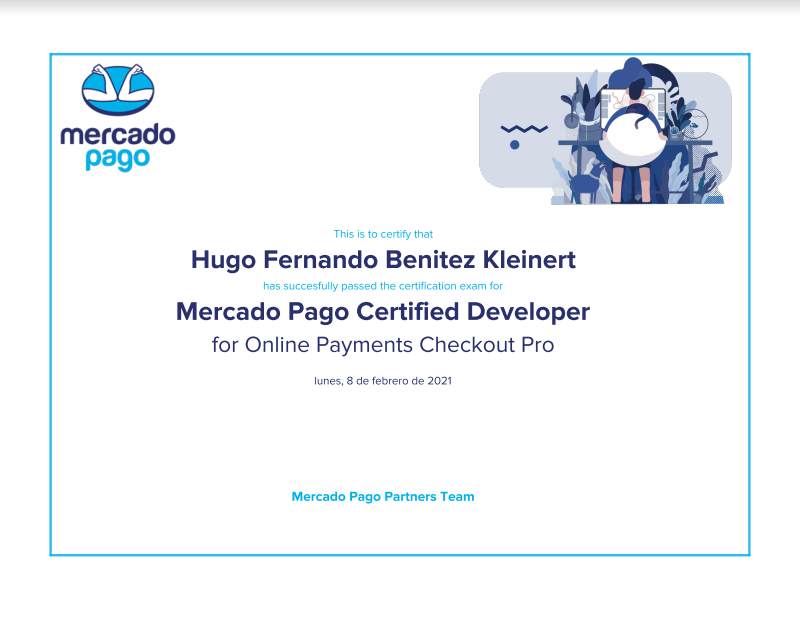Click the hanging plant pot left of monitor
This screenshot has width=800, height=618.
coord(571,121)
